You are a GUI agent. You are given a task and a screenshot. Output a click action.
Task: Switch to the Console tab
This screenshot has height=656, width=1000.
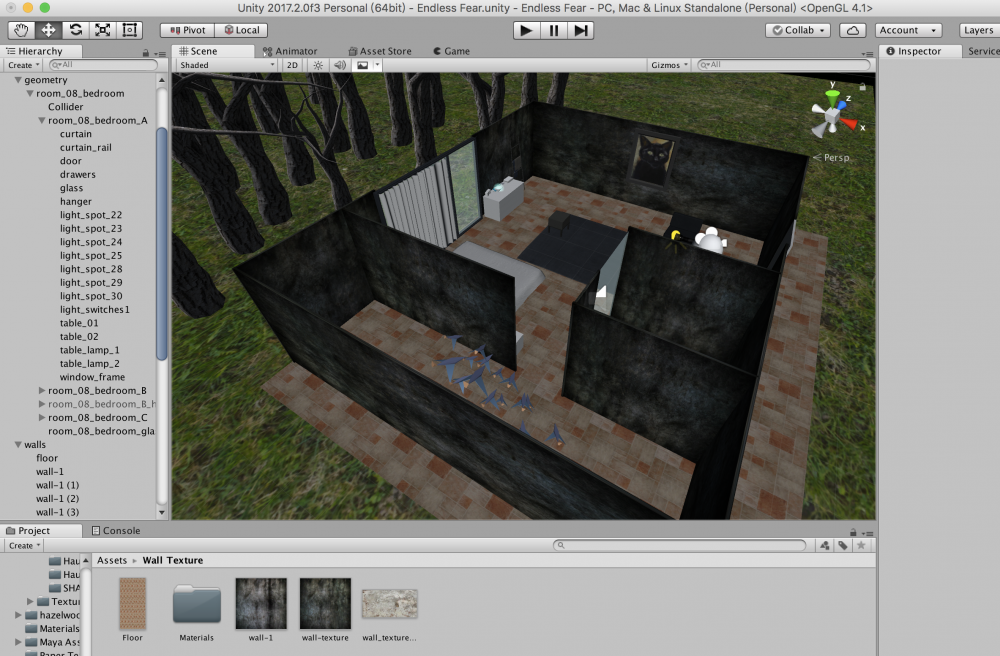(116, 531)
